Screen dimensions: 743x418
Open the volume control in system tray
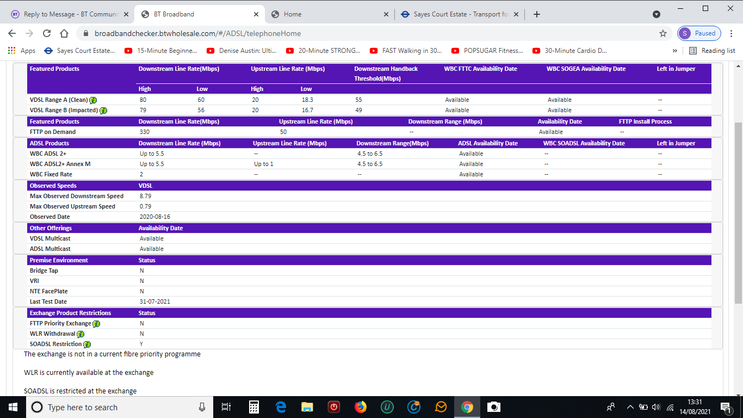(656, 407)
